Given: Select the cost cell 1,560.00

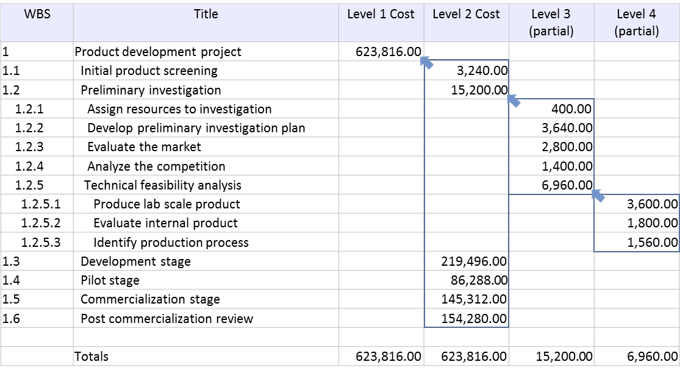Looking at the screenshot, I should click(637, 242).
